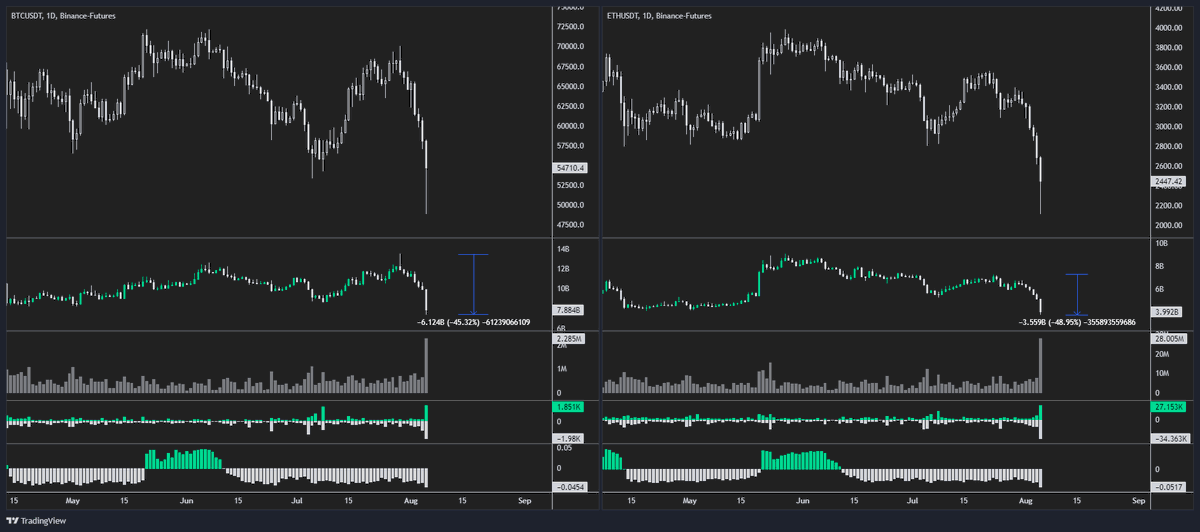
Task: Click the -0.0517 funding rate label
Action: tap(1167, 486)
